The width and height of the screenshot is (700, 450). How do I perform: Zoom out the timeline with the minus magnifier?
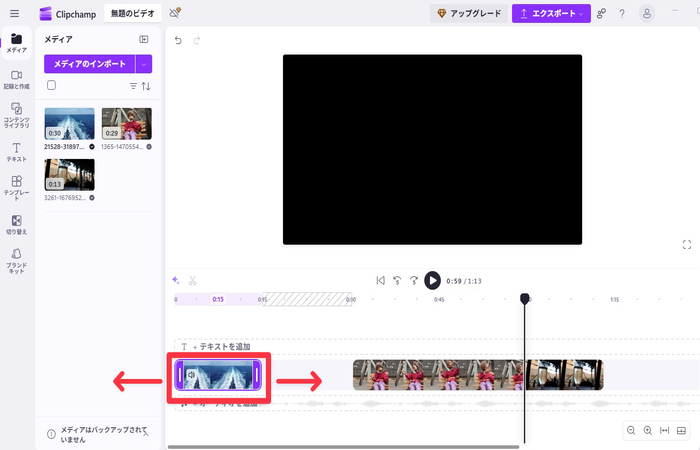click(x=631, y=430)
